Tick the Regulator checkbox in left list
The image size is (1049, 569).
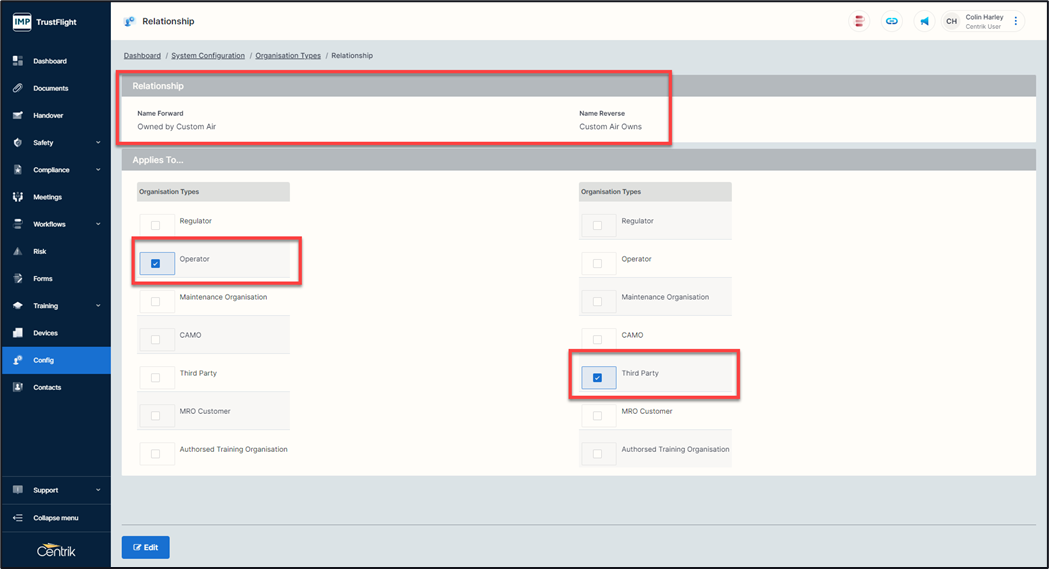pos(155,226)
